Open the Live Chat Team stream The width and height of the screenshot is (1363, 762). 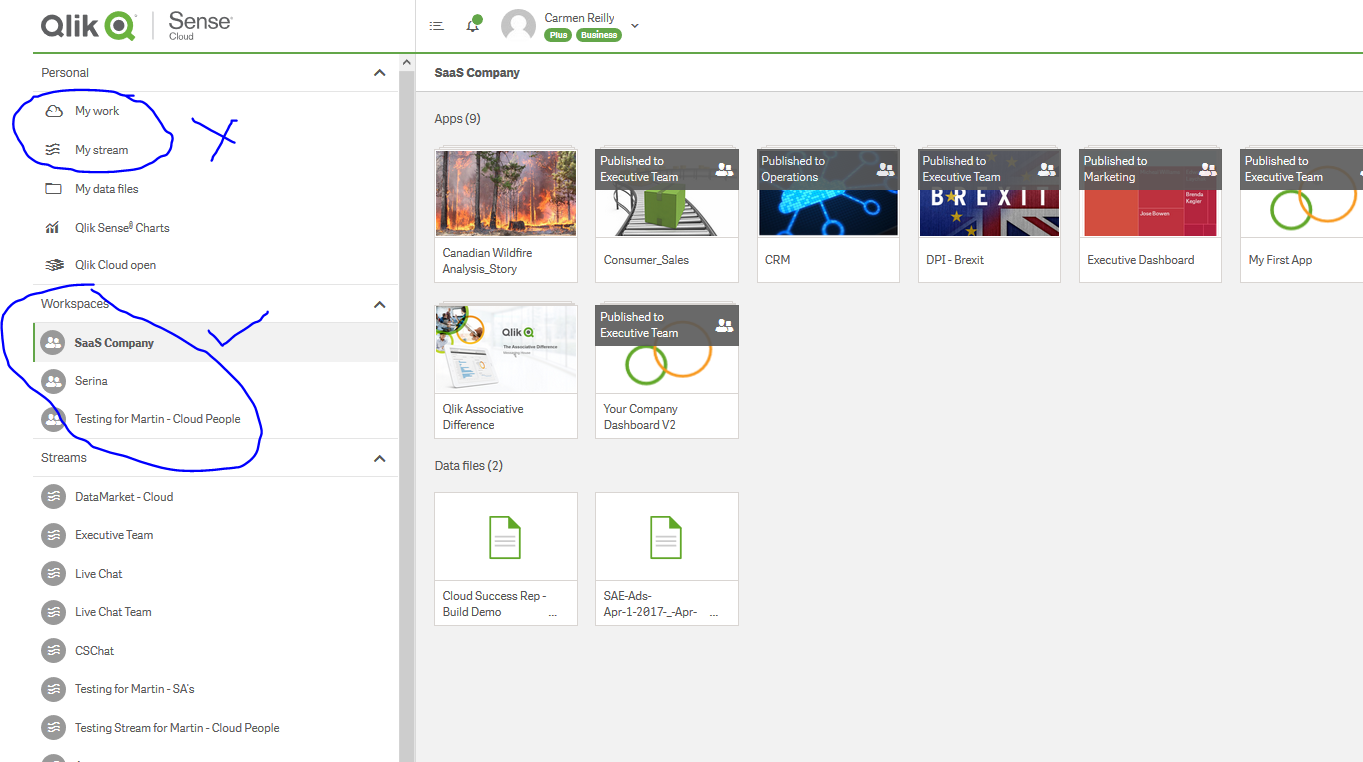point(113,612)
